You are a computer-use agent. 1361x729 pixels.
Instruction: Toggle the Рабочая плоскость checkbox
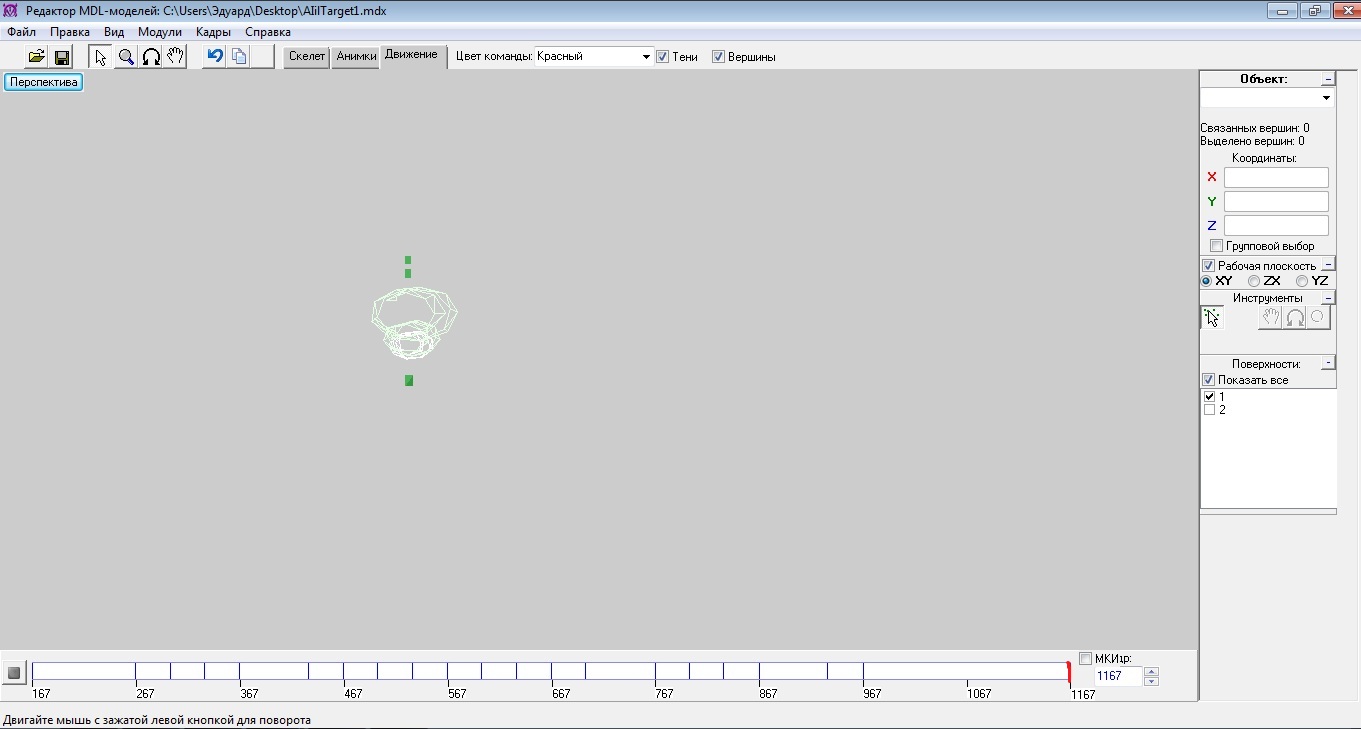[x=1208, y=266]
